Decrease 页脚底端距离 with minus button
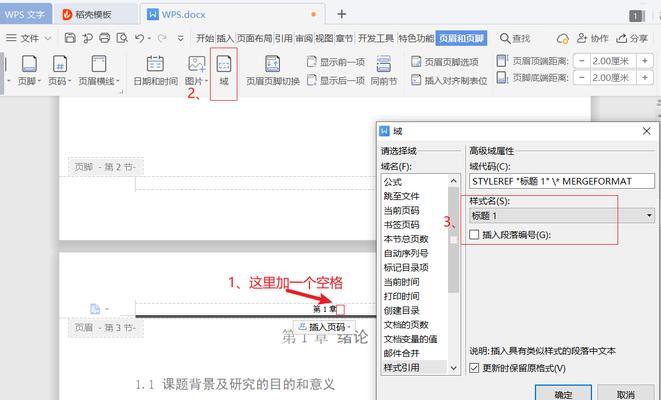This screenshot has width=661, height=400. (x=582, y=78)
